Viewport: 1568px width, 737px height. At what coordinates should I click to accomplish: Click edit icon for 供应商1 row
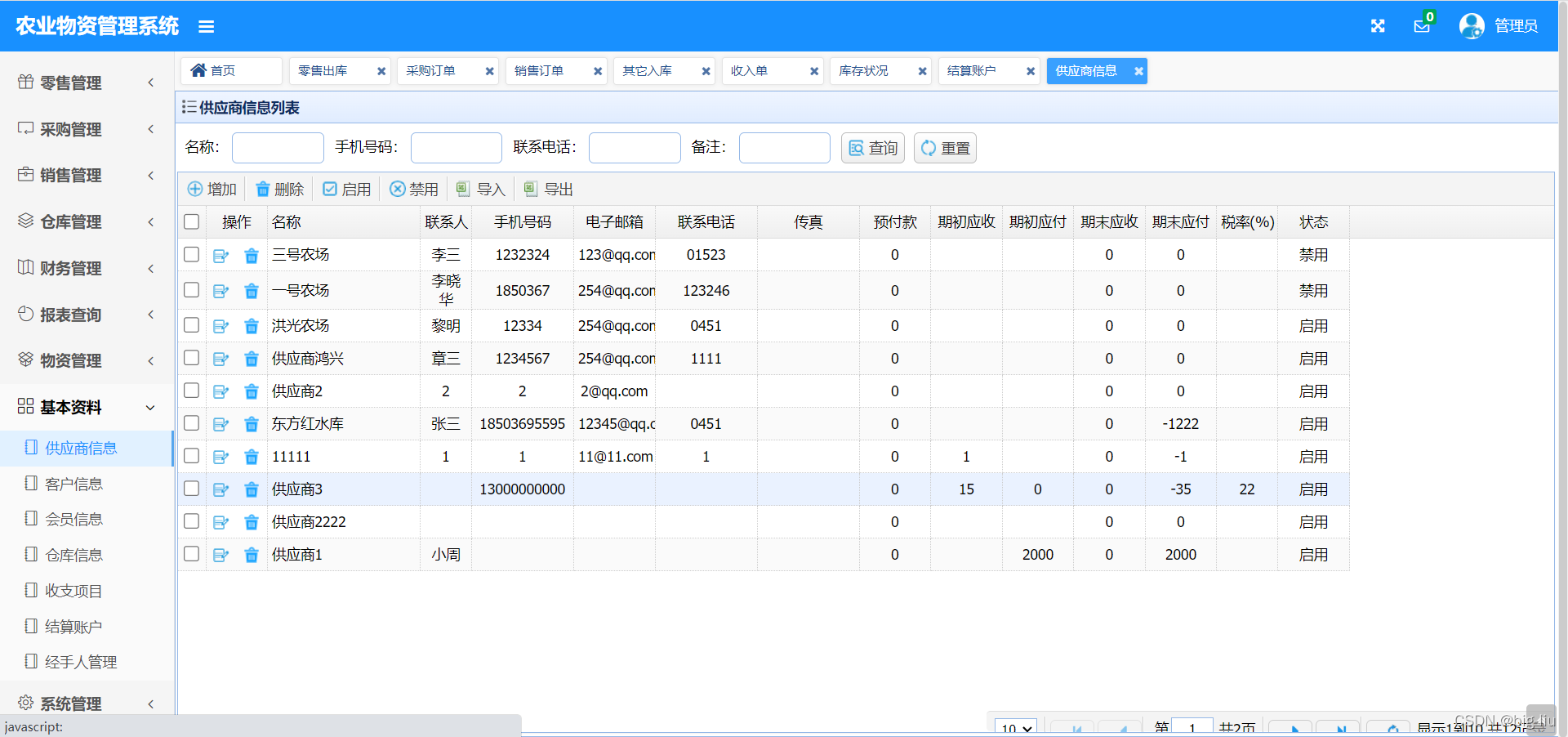220,555
